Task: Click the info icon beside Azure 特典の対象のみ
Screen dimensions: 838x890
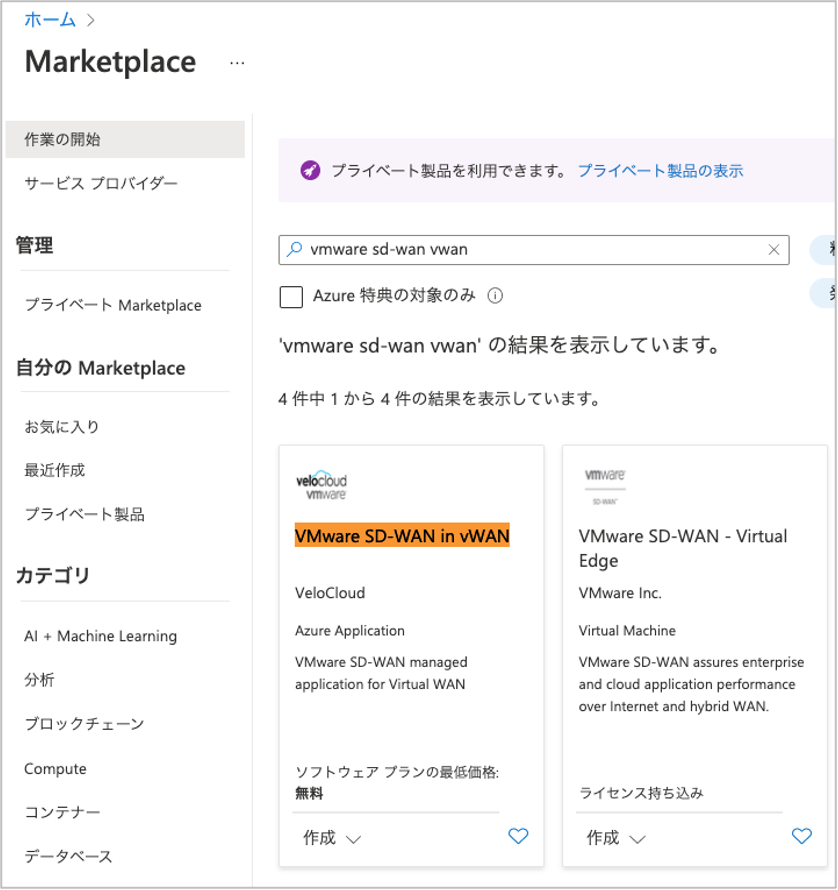Action: [x=494, y=296]
